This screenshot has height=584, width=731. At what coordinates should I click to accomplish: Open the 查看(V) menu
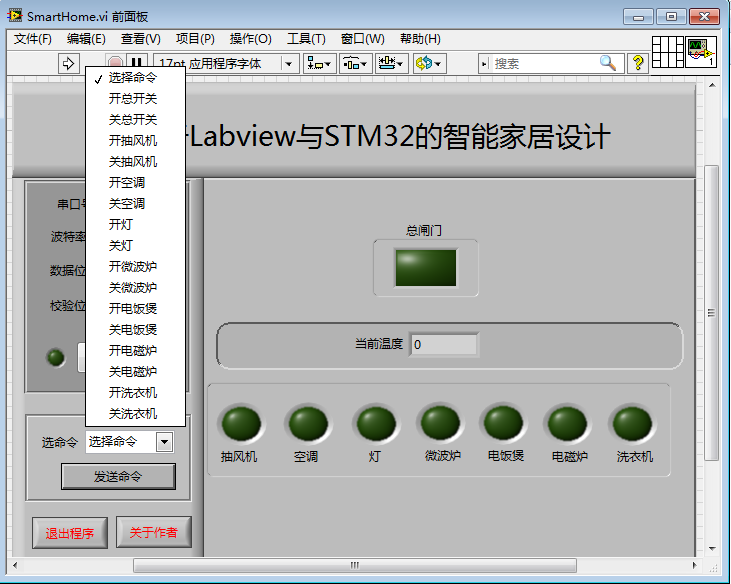(x=141, y=39)
